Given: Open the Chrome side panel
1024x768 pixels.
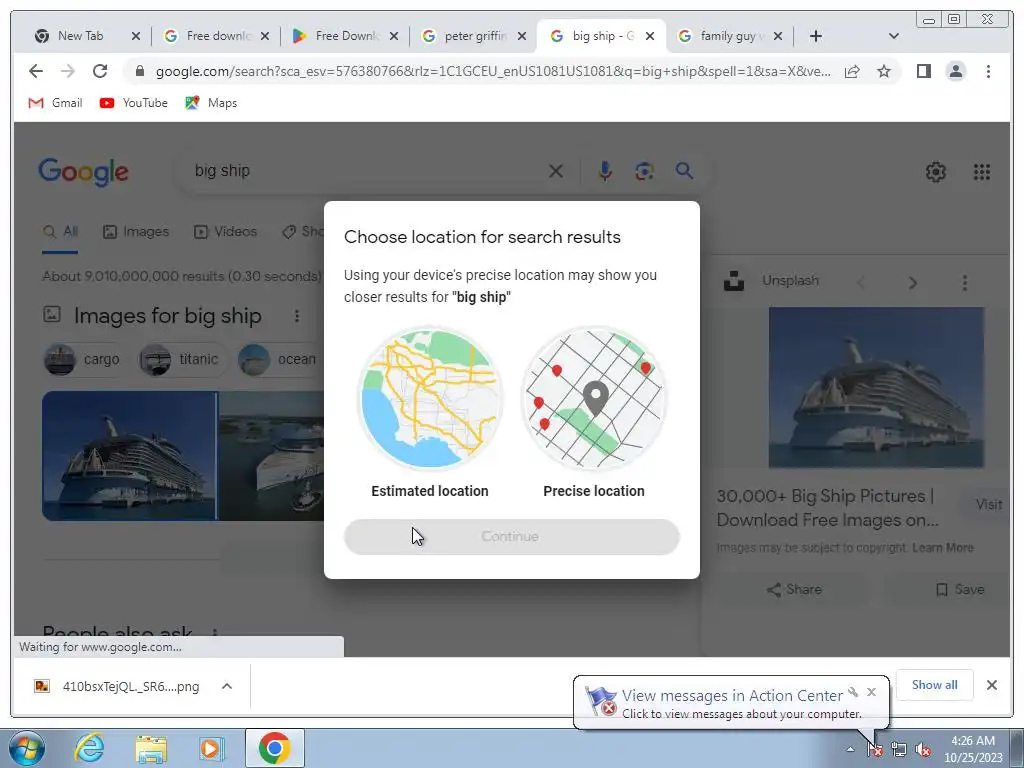Looking at the screenshot, I should [x=923, y=71].
